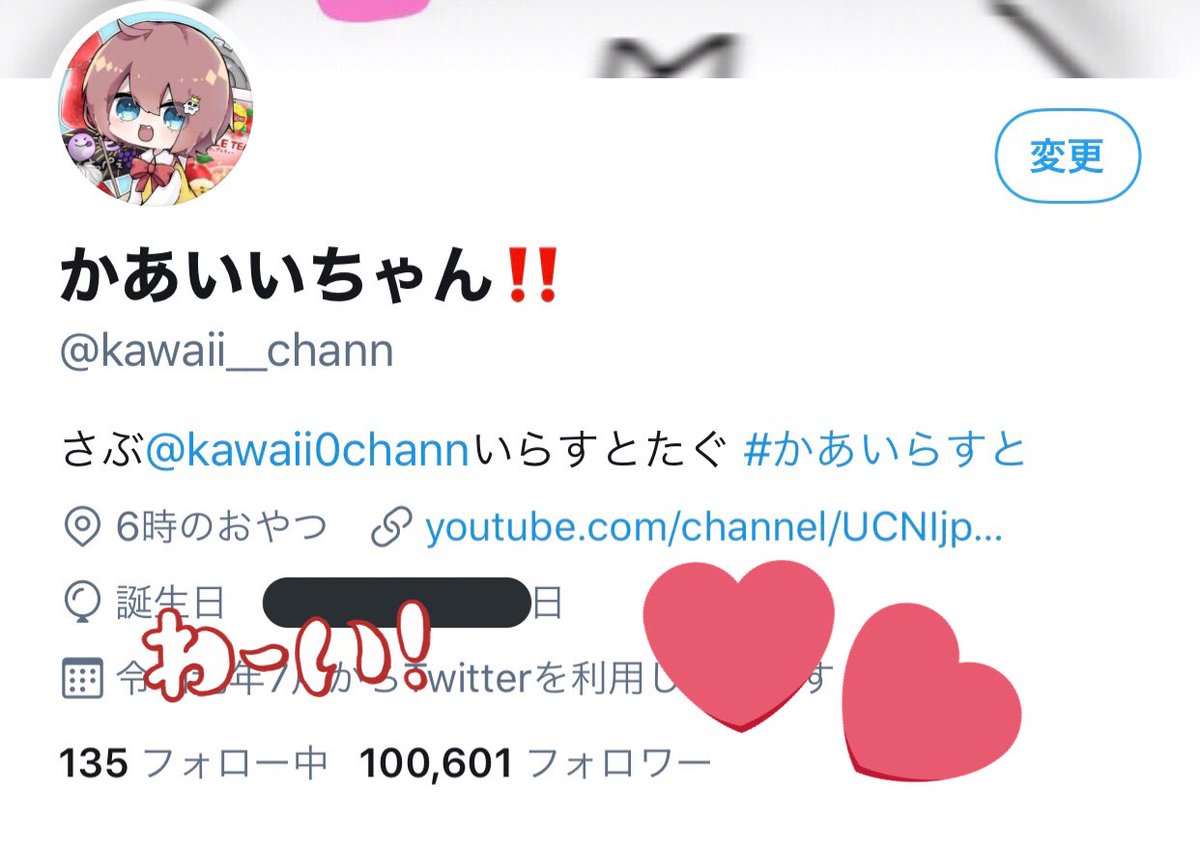Click the @kawaii0chann mention link
The image size is (1200, 844).
(307, 451)
